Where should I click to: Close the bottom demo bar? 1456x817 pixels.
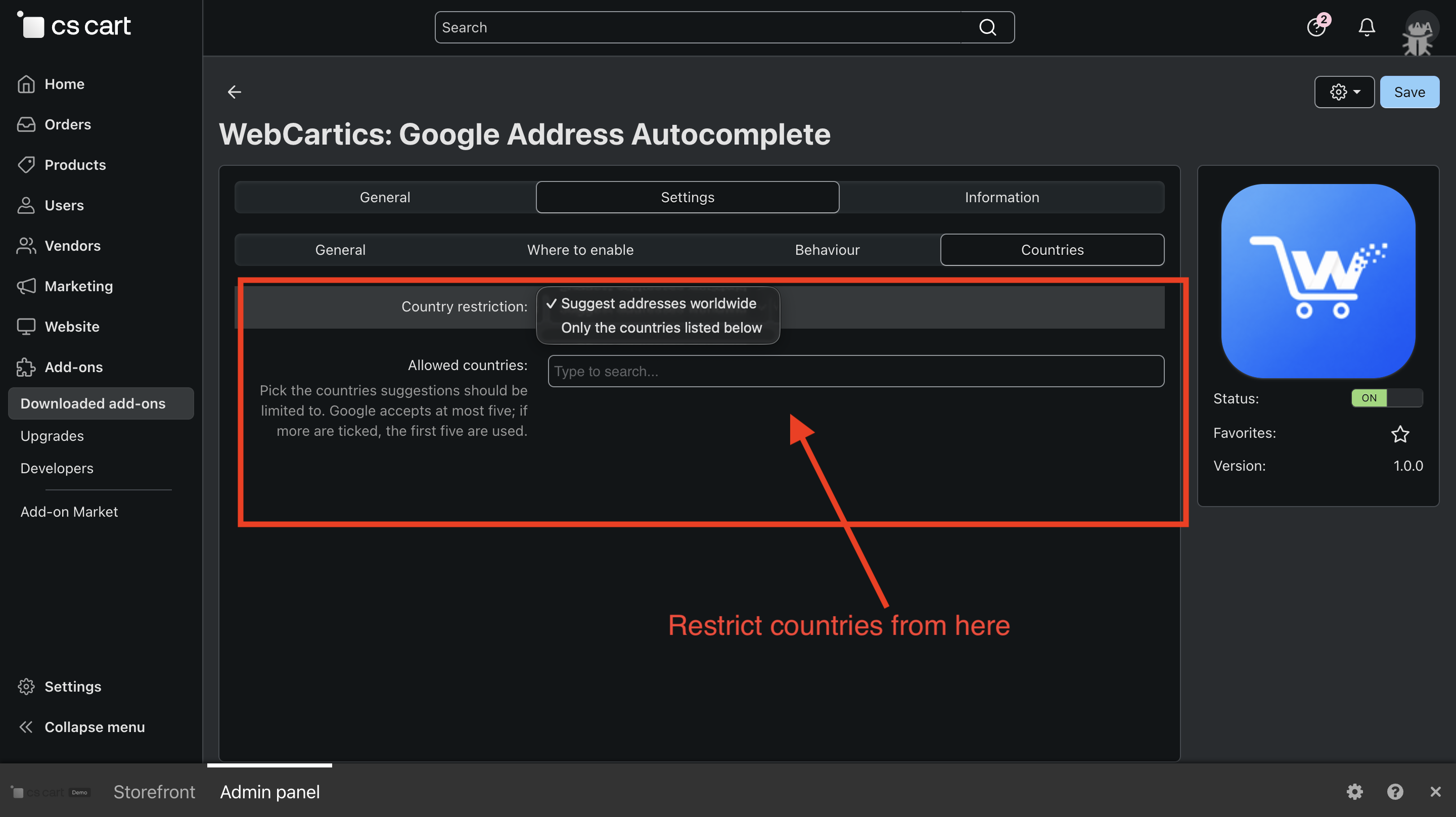(1435, 791)
